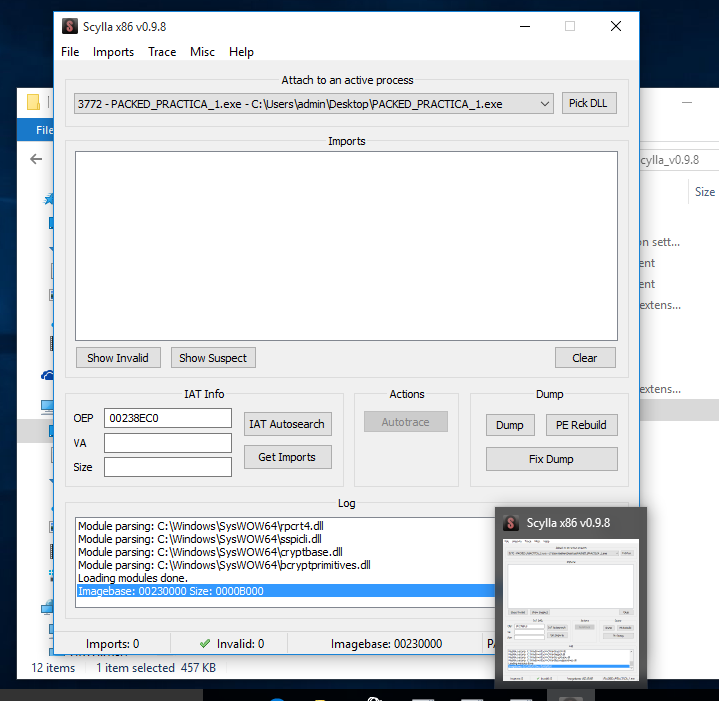719x701 pixels.
Task: Click the green checkmark in the status bar
Action: click(205, 644)
